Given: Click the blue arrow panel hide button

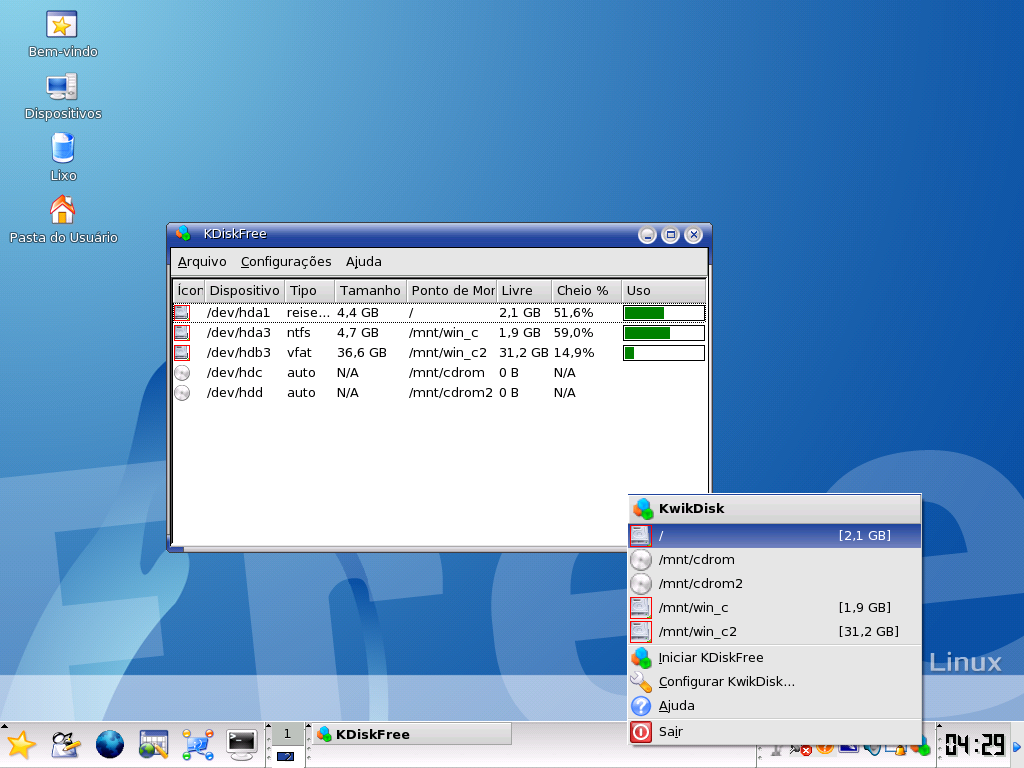Looking at the screenshot, I should coord(1017,746).
